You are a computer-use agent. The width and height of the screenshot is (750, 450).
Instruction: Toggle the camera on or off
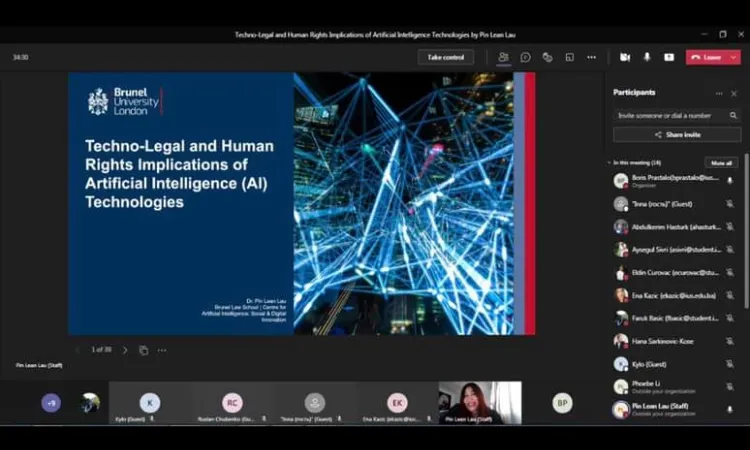[x=625, y=57]
